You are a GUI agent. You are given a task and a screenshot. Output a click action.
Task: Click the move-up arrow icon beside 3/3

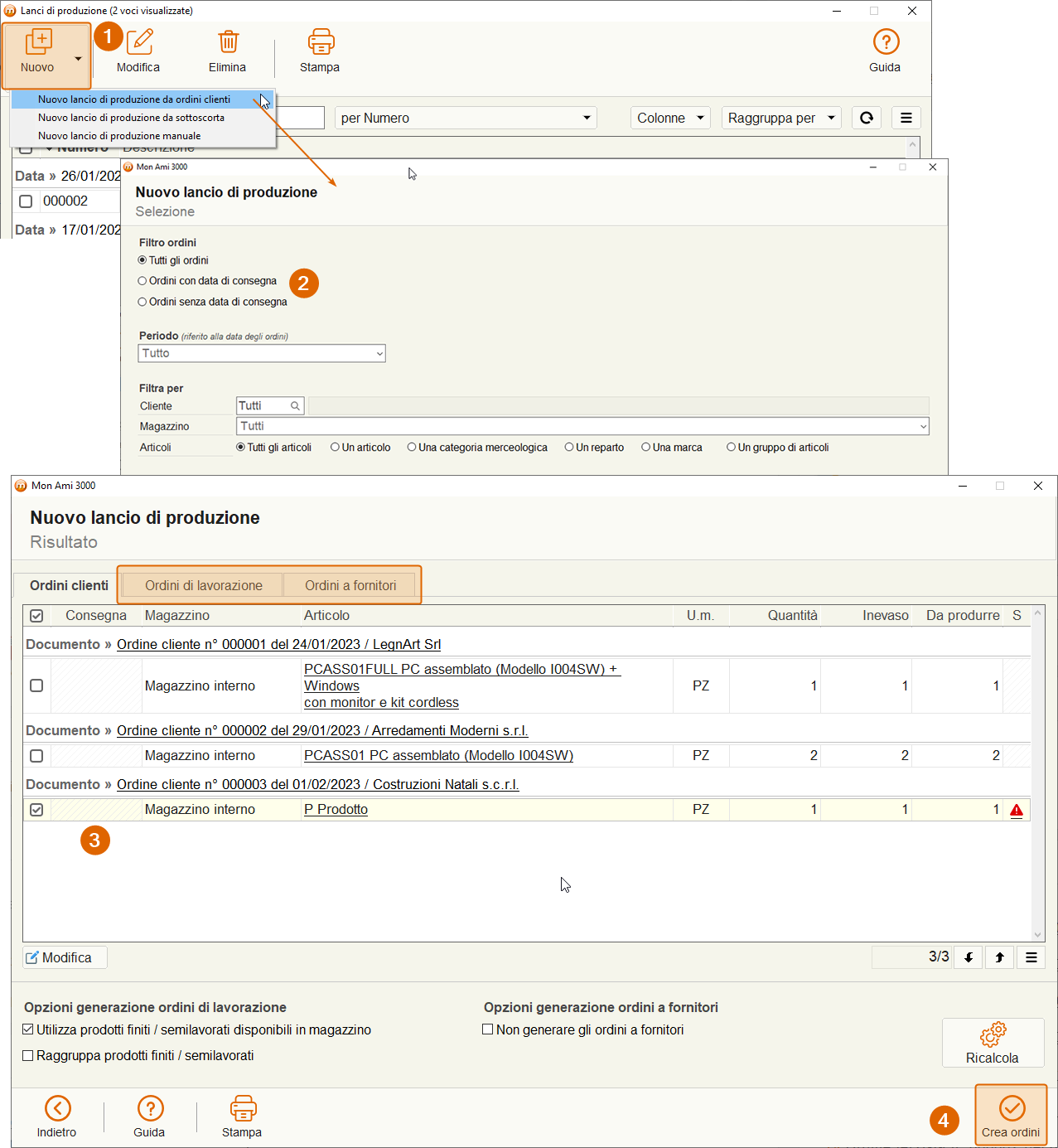(x=1000, y=957)
